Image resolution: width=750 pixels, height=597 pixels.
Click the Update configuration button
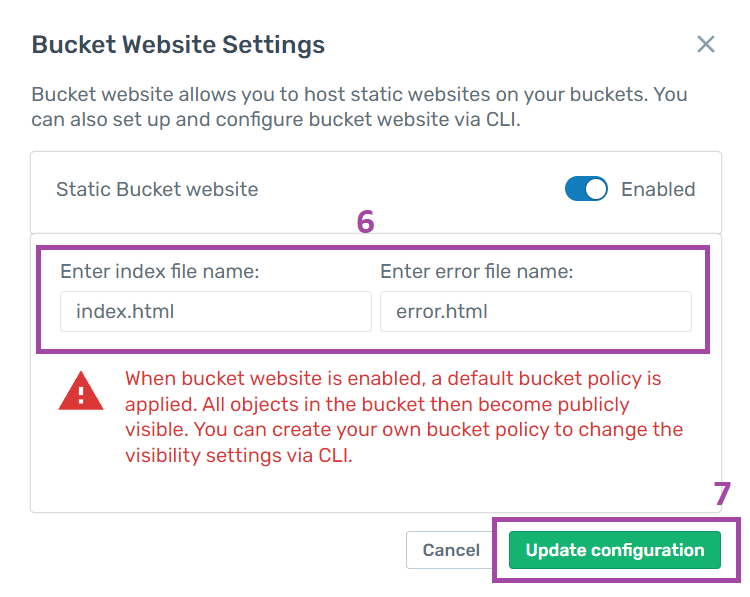615,550
